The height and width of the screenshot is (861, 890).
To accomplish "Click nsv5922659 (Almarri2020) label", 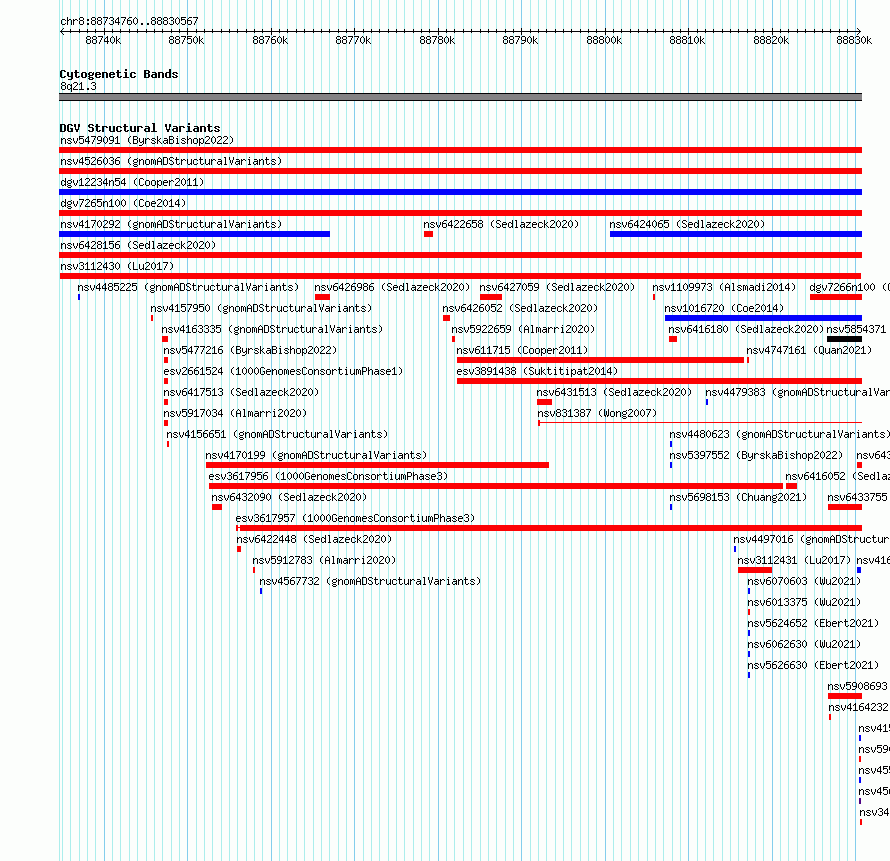I will pos(523,329).
